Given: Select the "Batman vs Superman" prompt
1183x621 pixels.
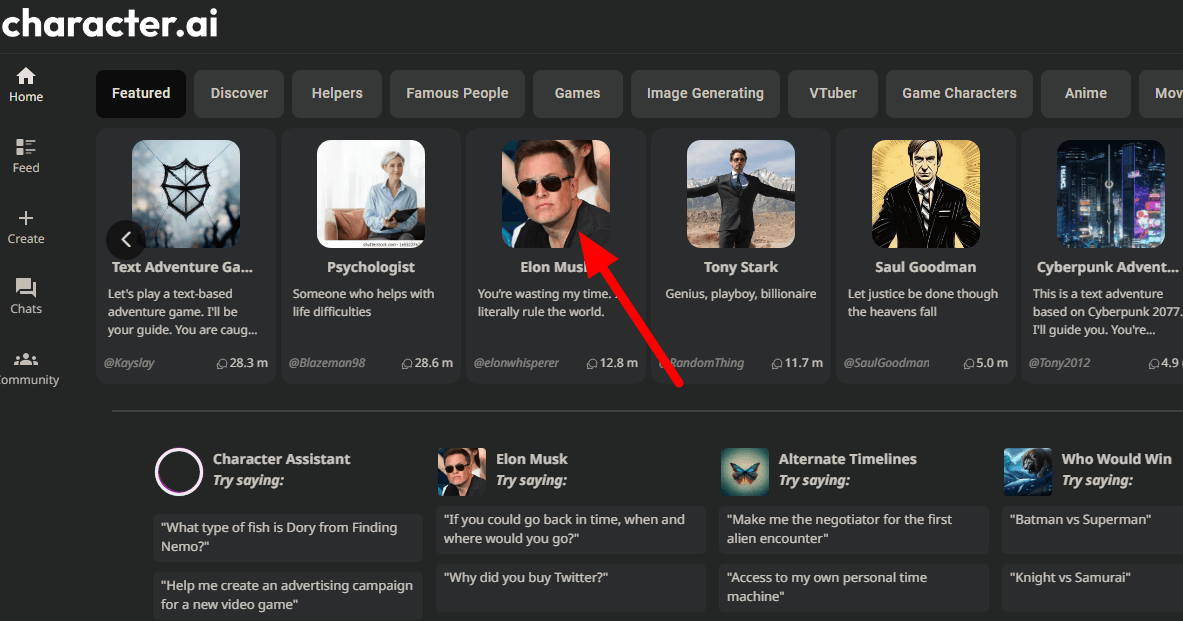Looking at the screenshot, I should tap(1092, 529).
